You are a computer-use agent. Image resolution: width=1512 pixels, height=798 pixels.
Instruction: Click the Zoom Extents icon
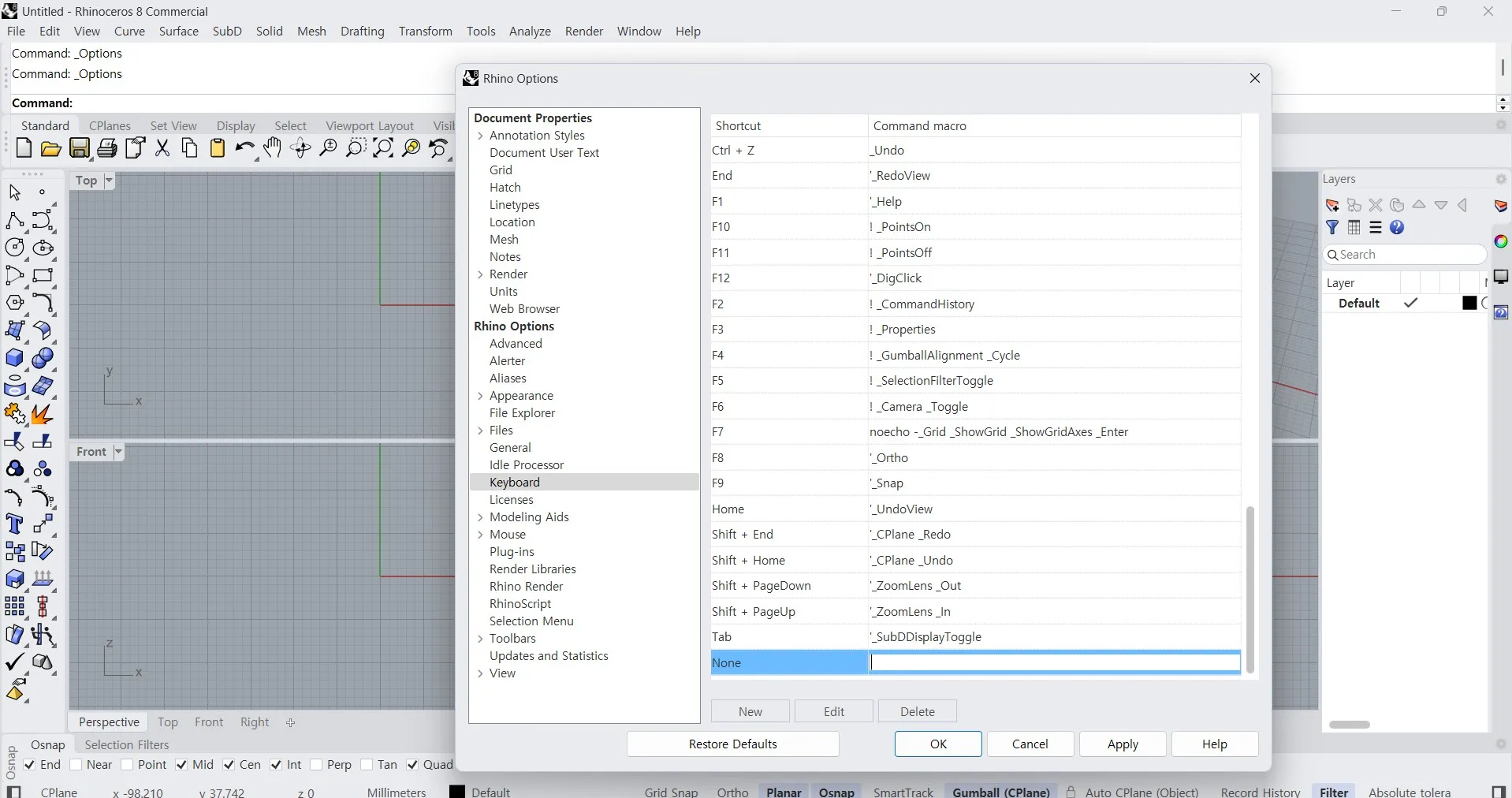(383, 148)
